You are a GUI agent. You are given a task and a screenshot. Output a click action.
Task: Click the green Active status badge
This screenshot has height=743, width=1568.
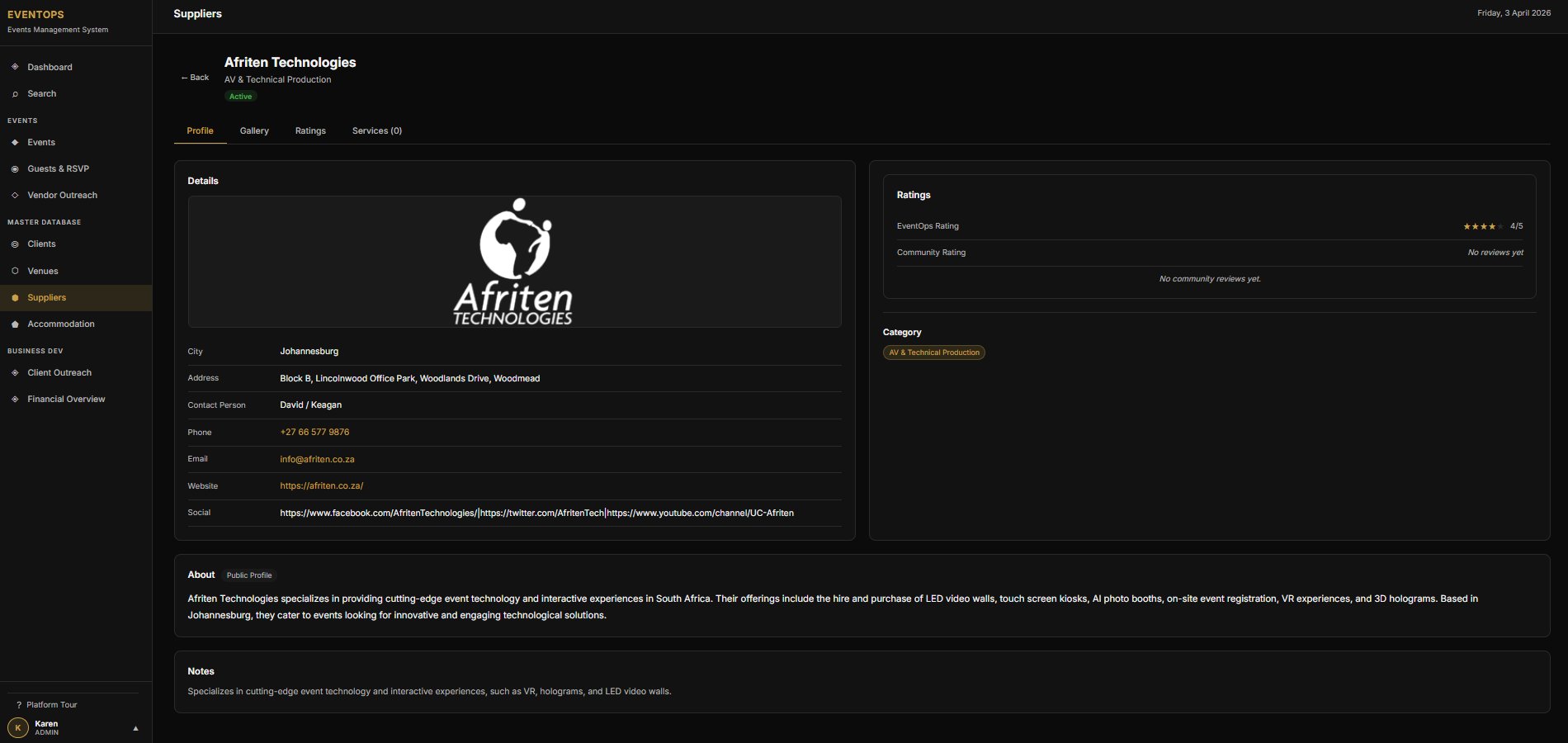(x=241, y=97)
